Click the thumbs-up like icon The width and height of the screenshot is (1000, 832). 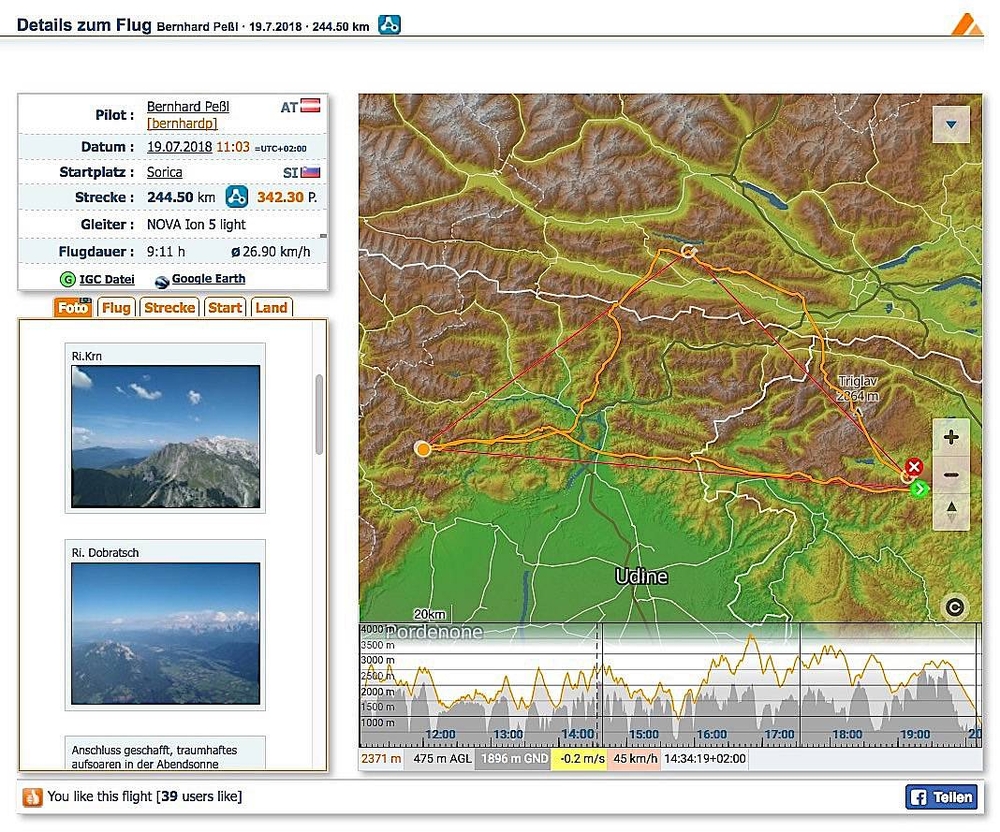[32, 797]
